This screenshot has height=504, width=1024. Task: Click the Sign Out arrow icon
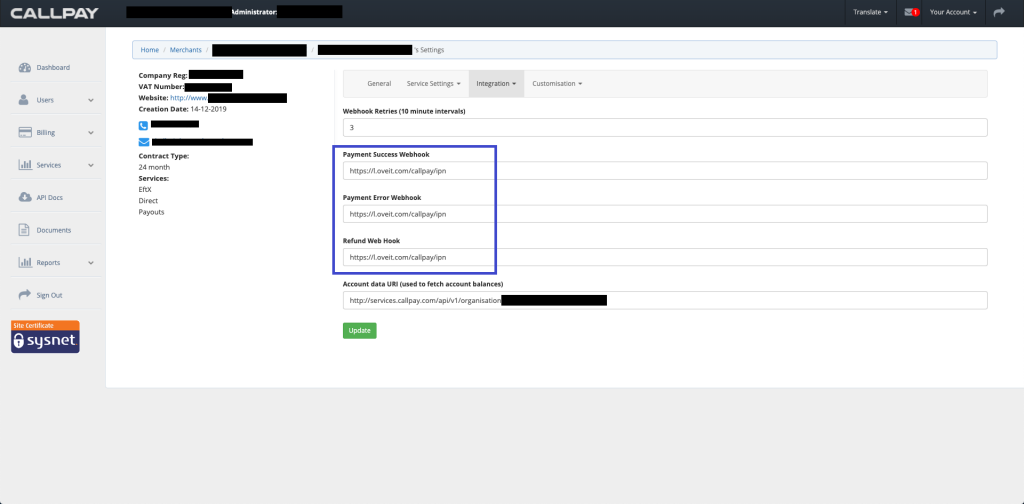(x=25, y=295)
